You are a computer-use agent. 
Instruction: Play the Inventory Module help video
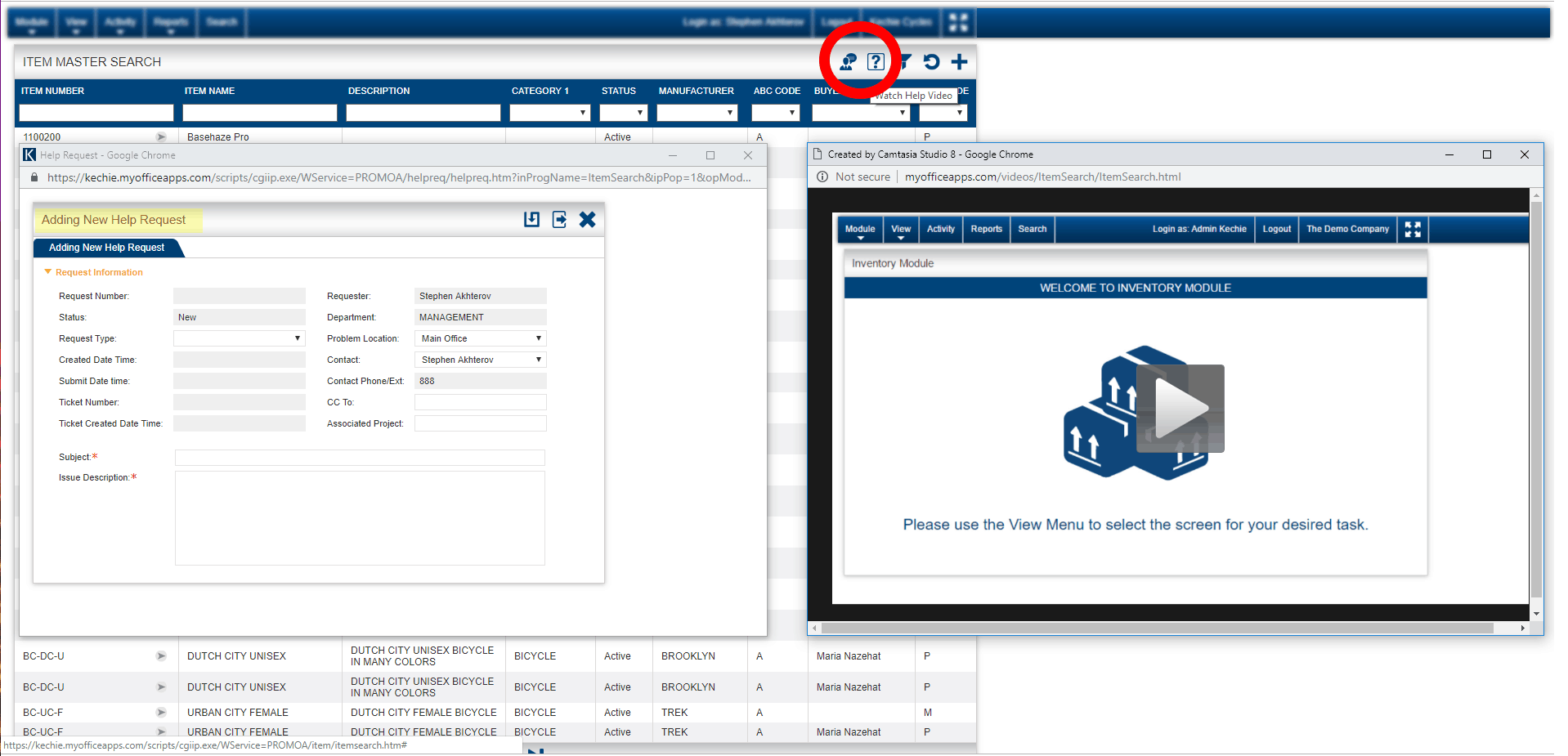1180,408
